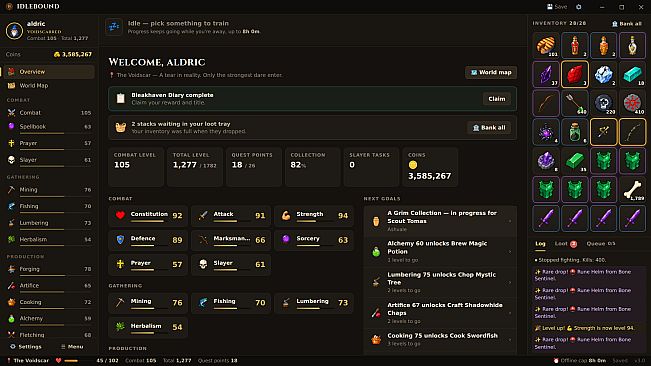Click the green potion jar item
The image size is (651, 366).
point(575,132)
